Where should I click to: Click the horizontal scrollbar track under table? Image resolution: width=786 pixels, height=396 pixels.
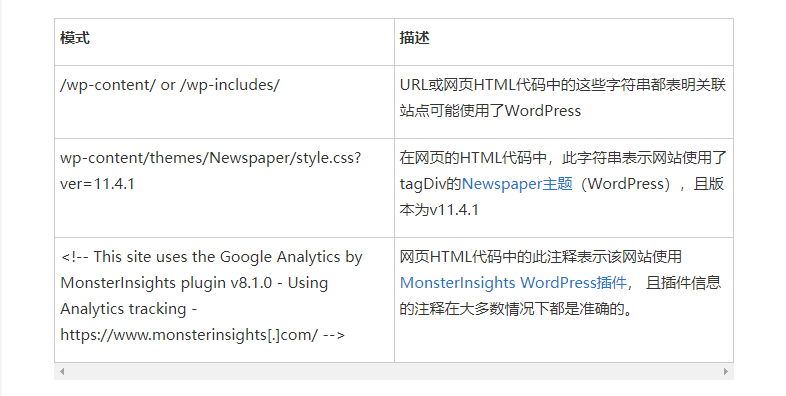[394, 371]
